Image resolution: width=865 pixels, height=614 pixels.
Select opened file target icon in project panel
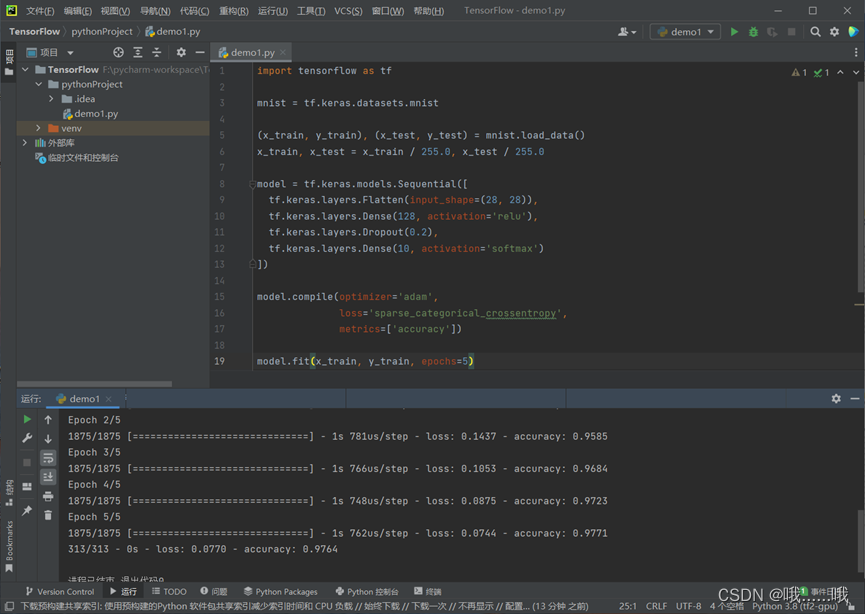tap(119, 52)
